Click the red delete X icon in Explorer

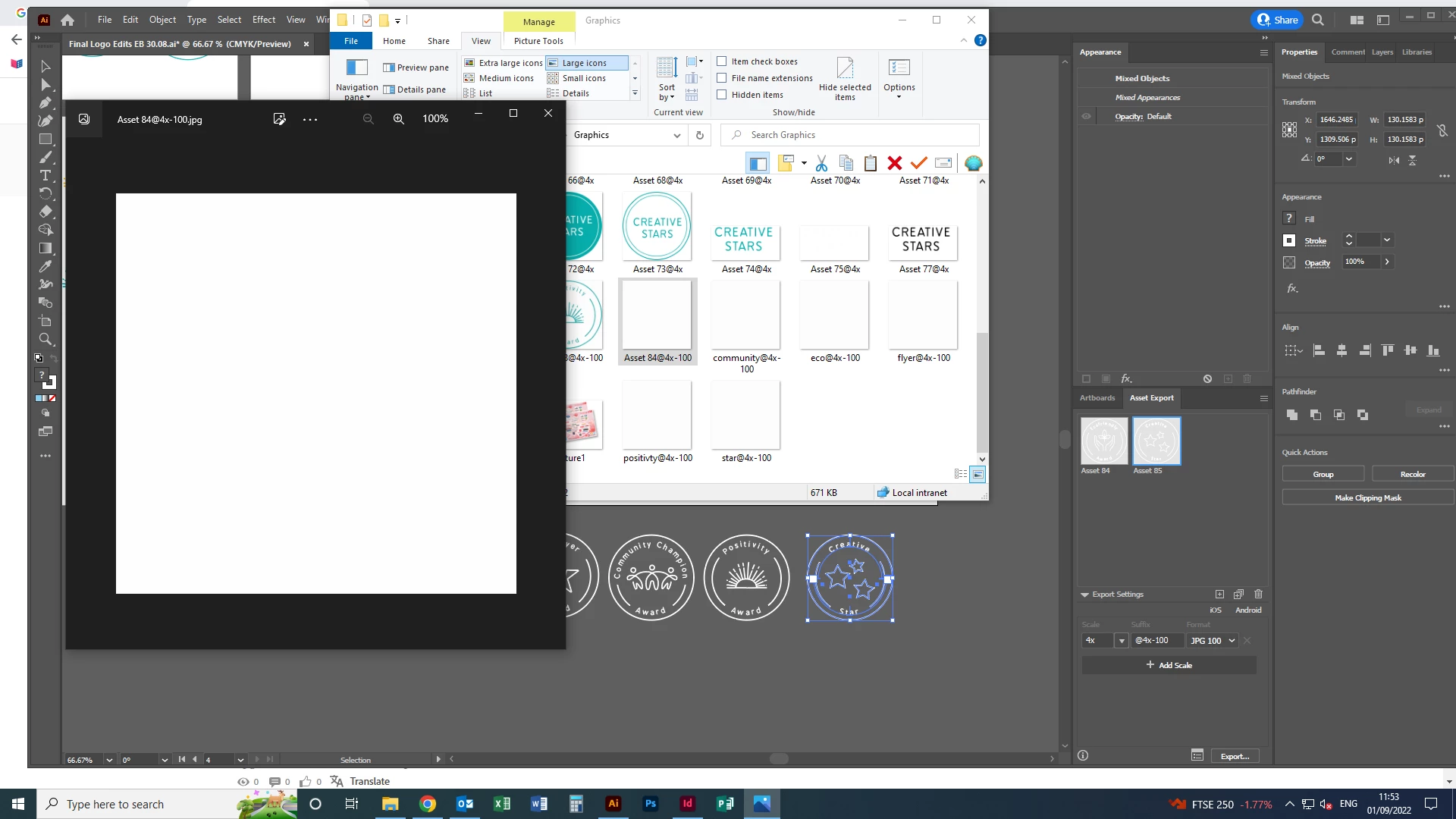894,163
